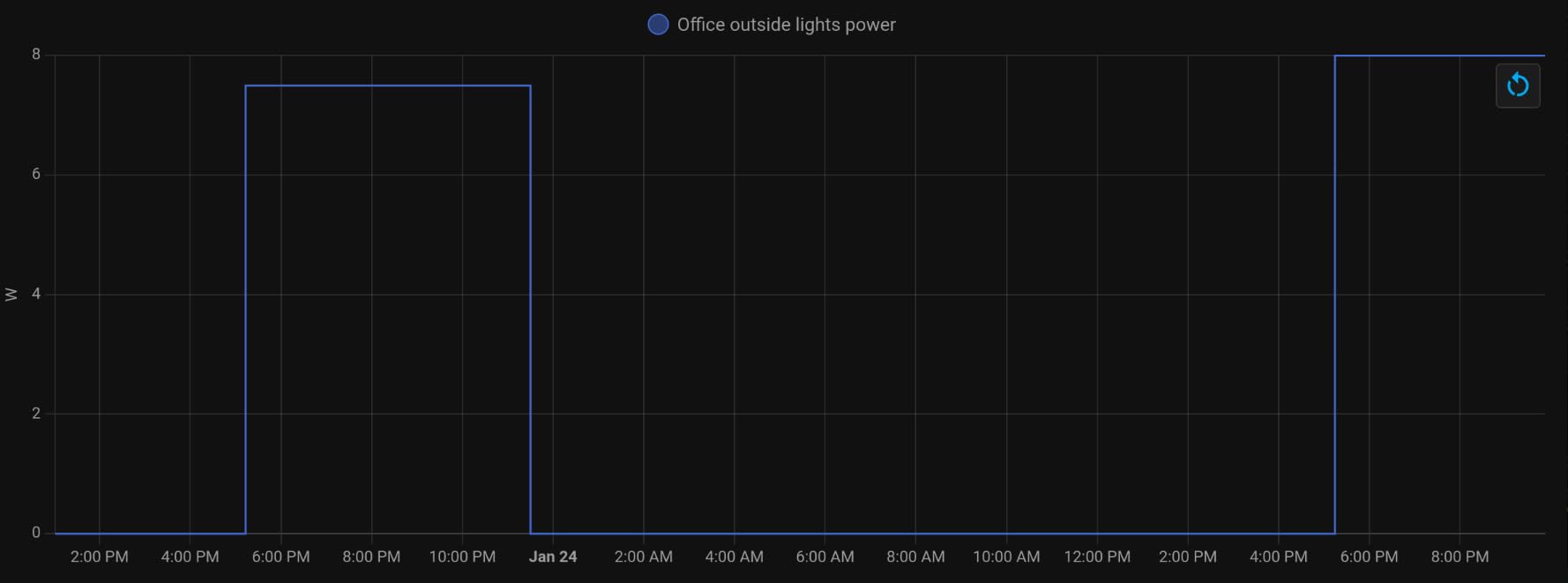Select the 8:00 PM label before Jan 24
1568x583 pixels.
tap(371, 557)
